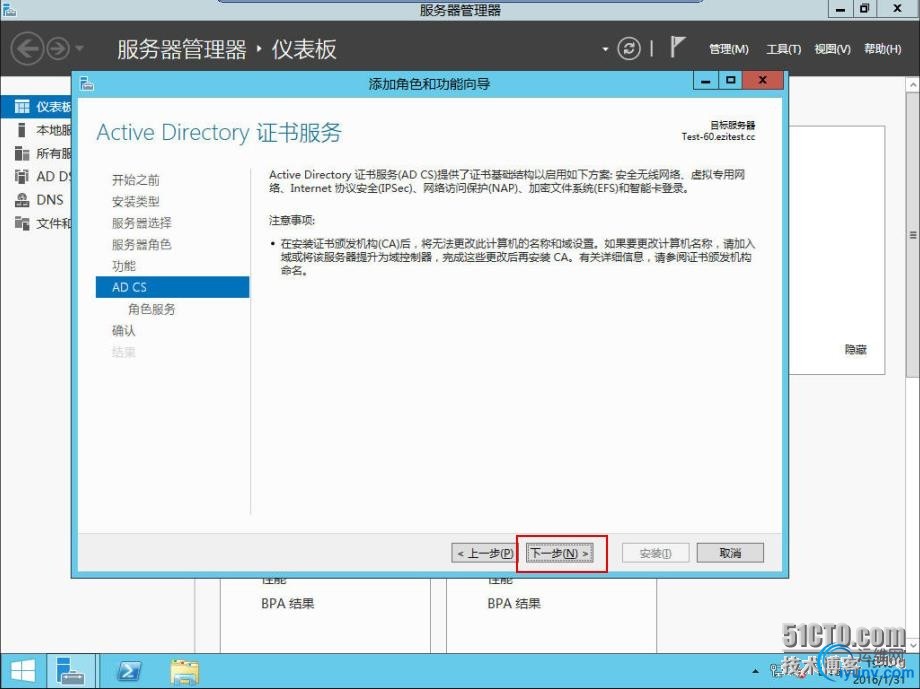This screenshot has width=920, height=689.
Task: Go to 角色服务 wizard step
Action: pos(151,309)
